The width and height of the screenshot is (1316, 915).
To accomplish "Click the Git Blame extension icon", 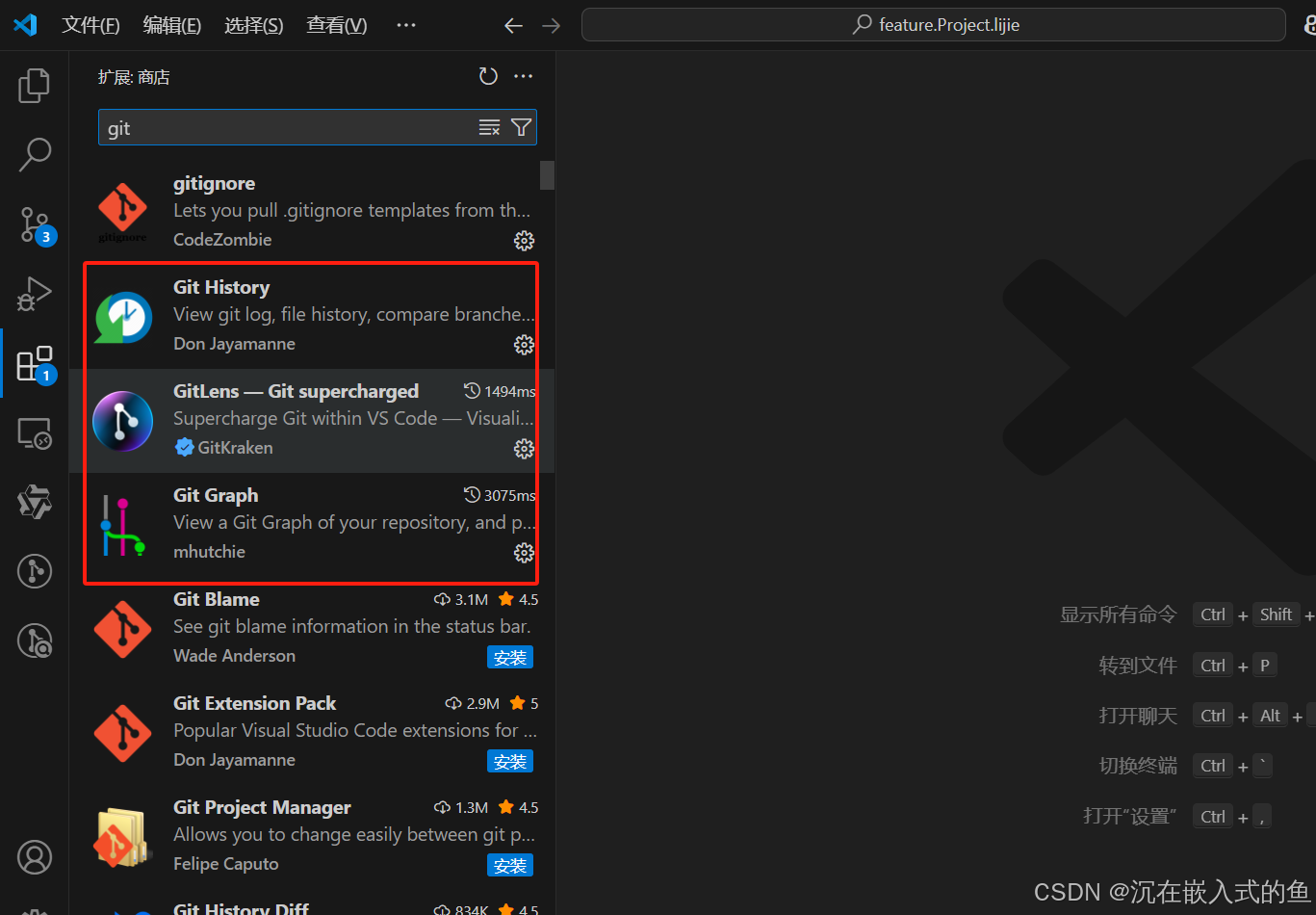I will pos(122,629).
